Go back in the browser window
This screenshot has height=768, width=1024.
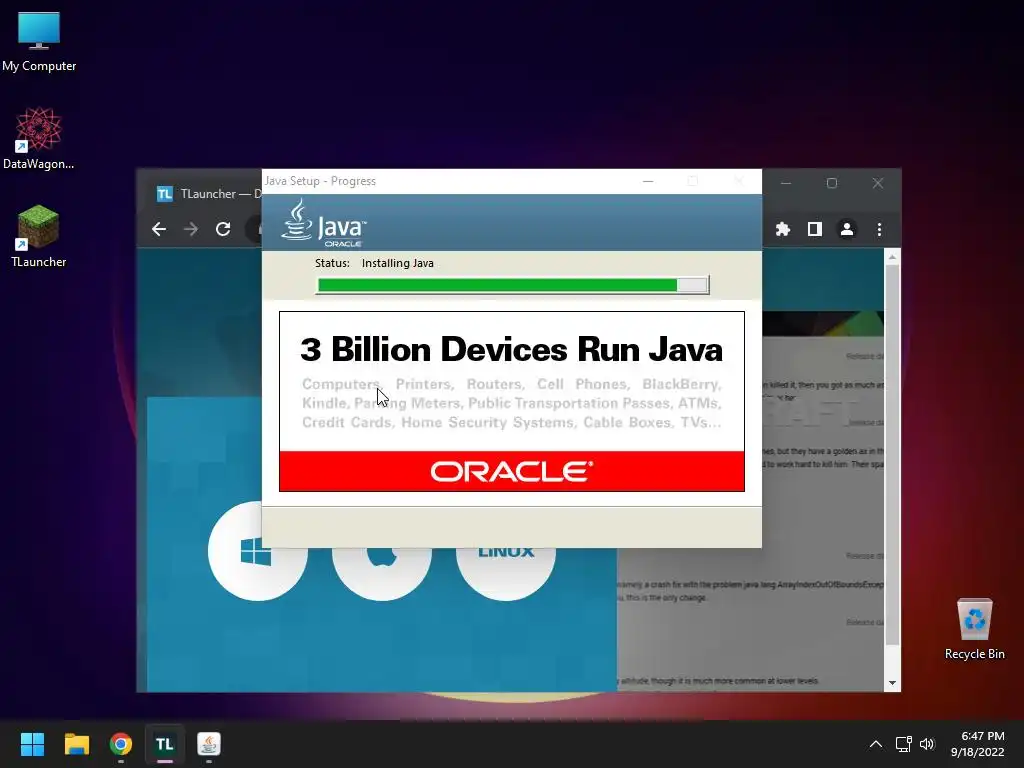click(x=159, y=229)
